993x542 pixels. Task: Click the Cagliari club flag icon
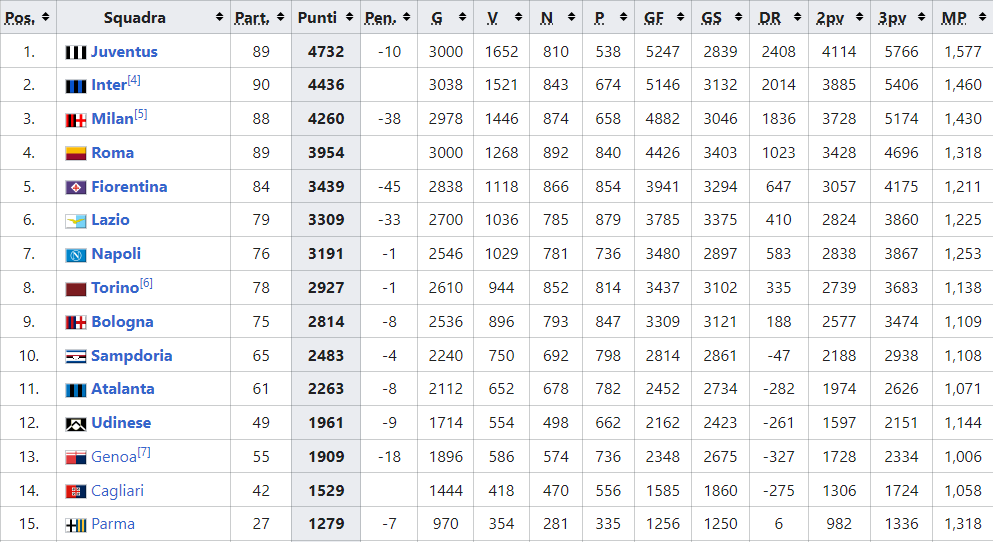(76, 491)
